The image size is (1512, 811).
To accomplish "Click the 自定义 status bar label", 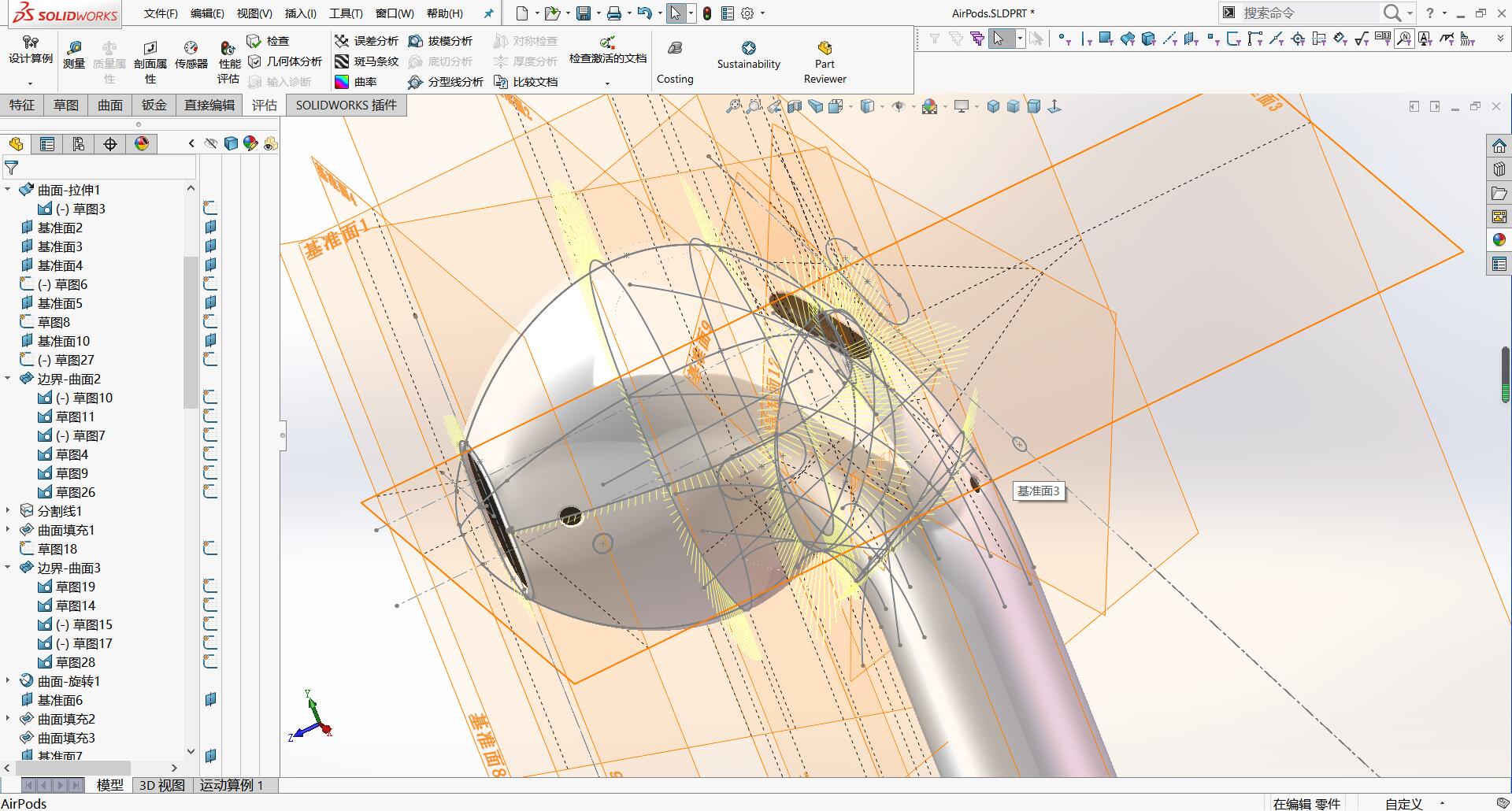I will coord(1403,804).
